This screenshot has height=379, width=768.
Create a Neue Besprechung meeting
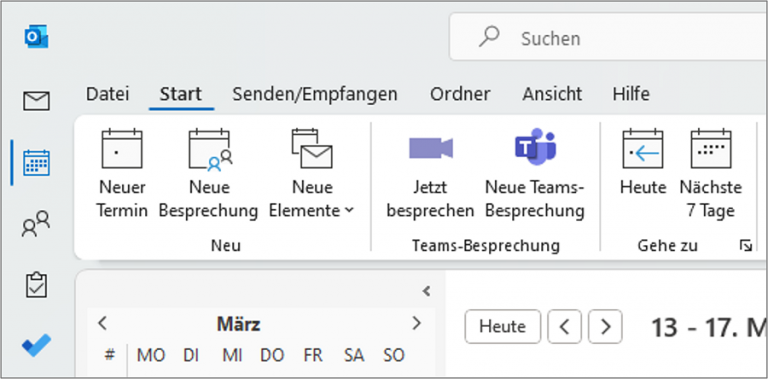(209, 174)
